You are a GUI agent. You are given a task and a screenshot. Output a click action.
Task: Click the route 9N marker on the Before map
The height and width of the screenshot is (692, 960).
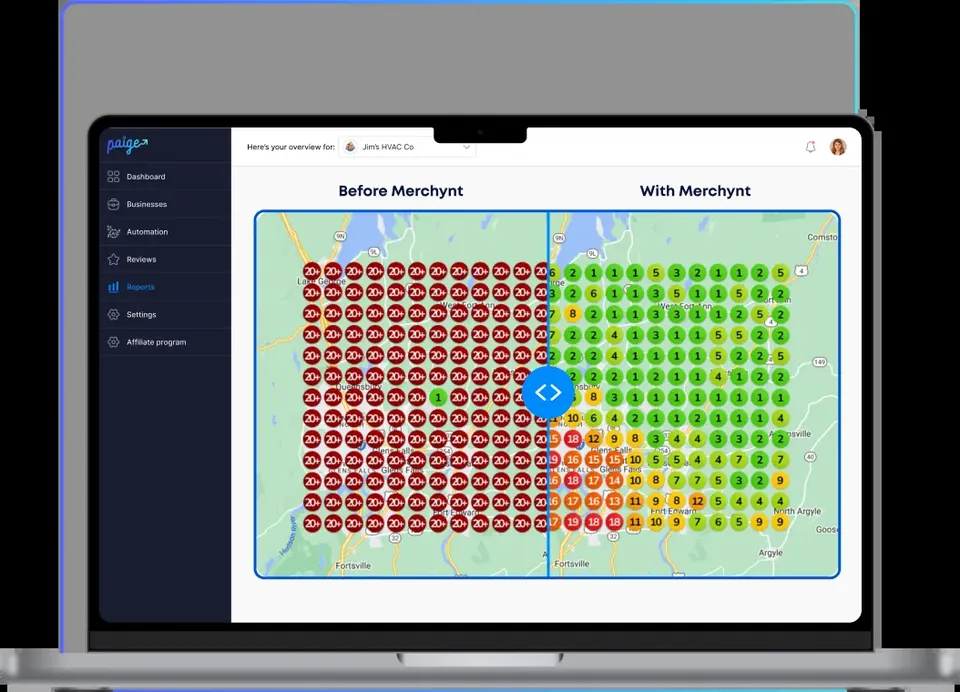[340, 236]
